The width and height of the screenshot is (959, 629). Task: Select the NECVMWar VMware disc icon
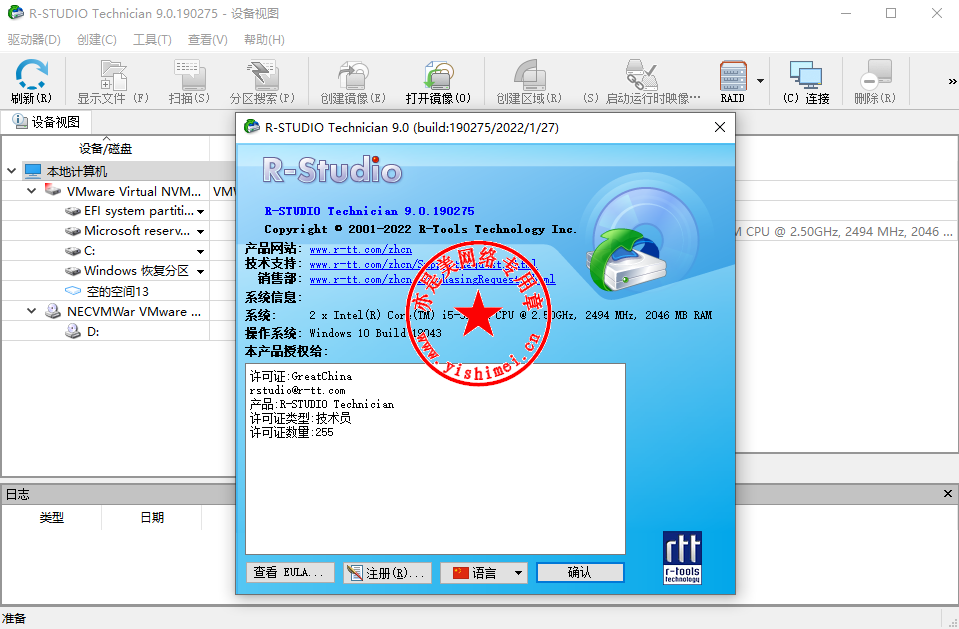point(53,311)
